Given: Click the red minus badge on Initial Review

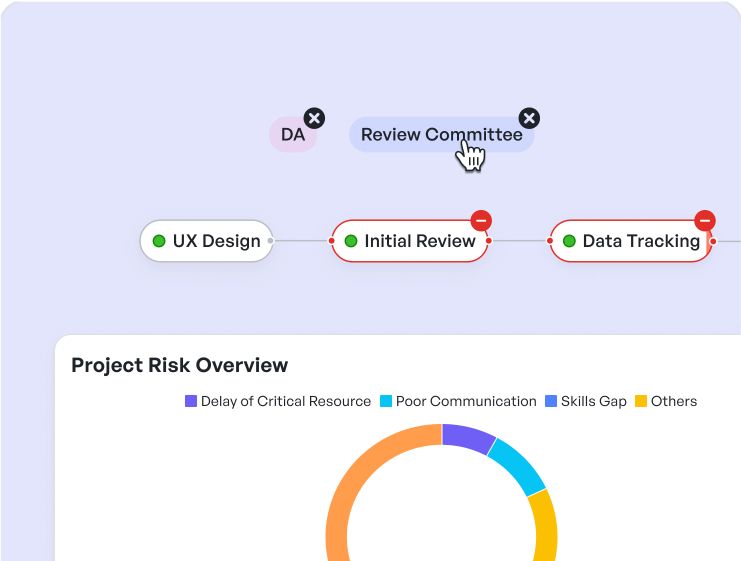Looking at the screenshot, I should [481, 221].
